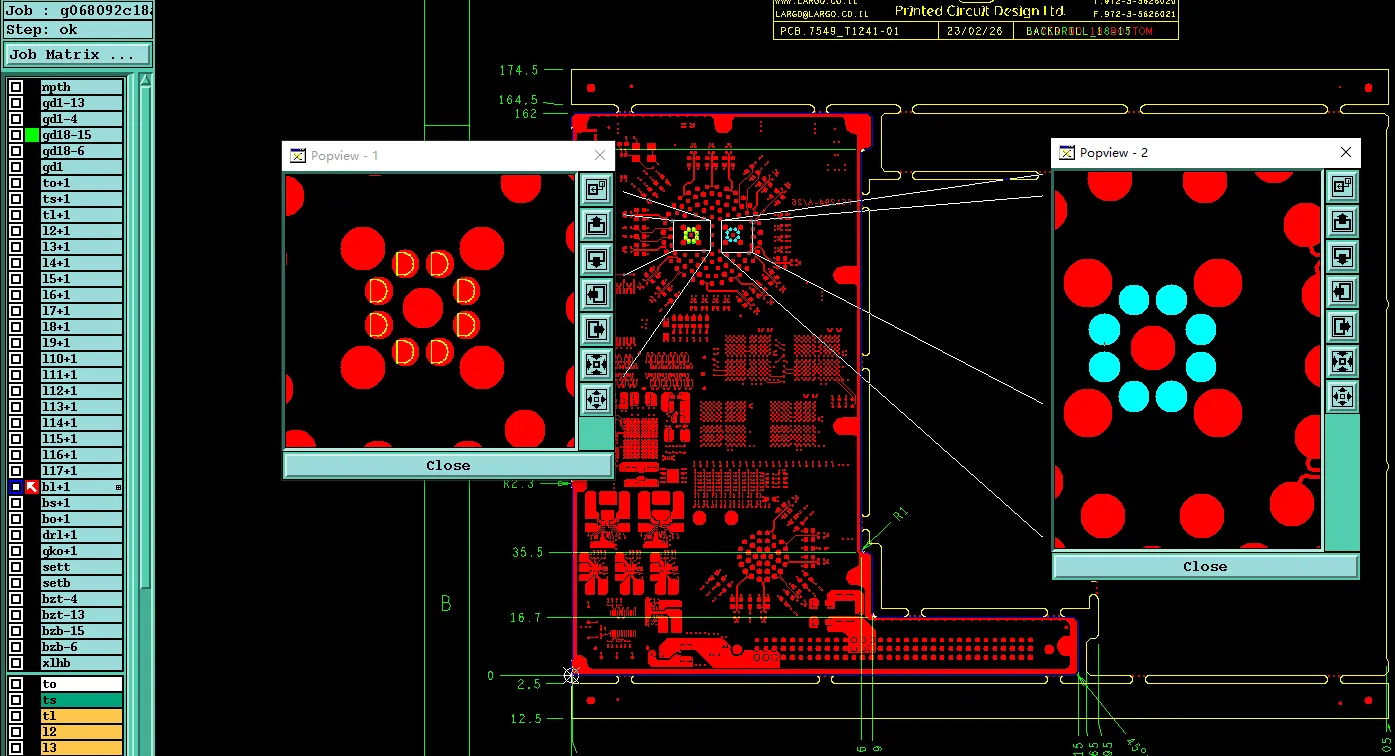The image size is (1395, 756).
Task: Select the l5+1 layer row
Action: 81,279
